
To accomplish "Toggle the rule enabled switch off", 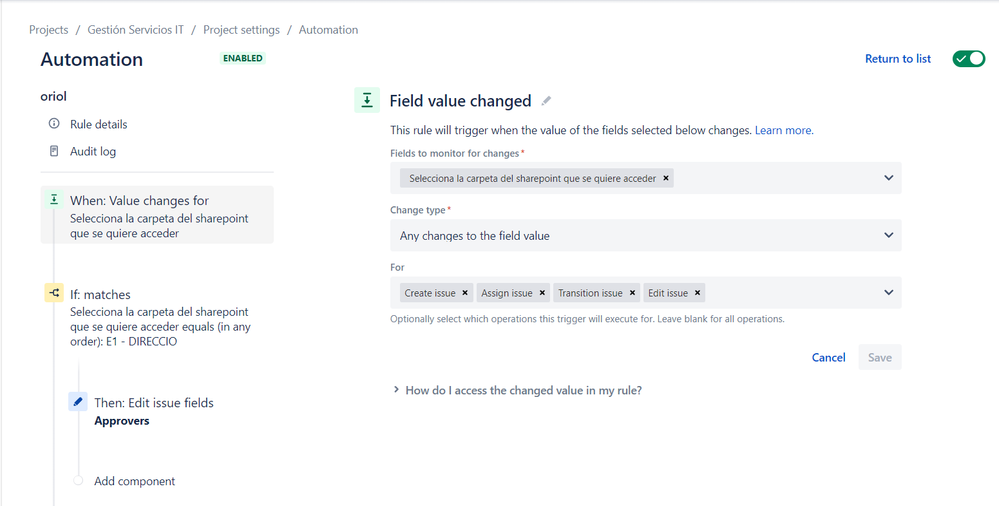I will point(968,59).
